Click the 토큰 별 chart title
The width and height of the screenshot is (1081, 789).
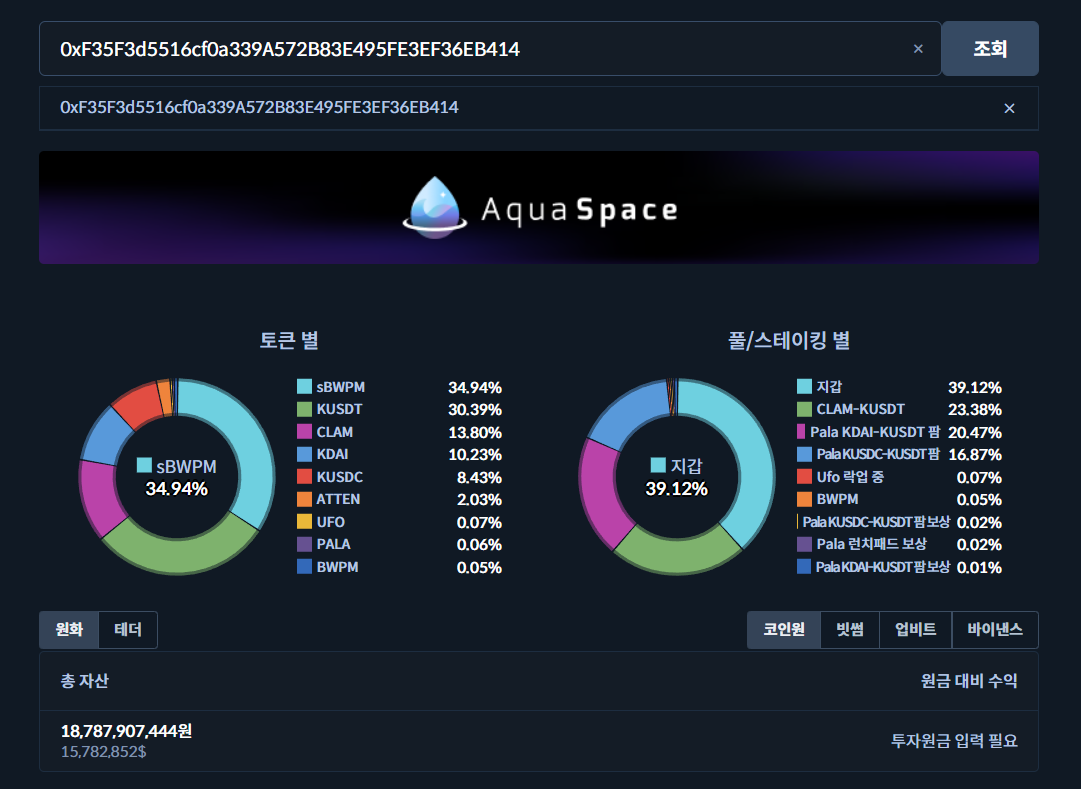coord(289,340)
